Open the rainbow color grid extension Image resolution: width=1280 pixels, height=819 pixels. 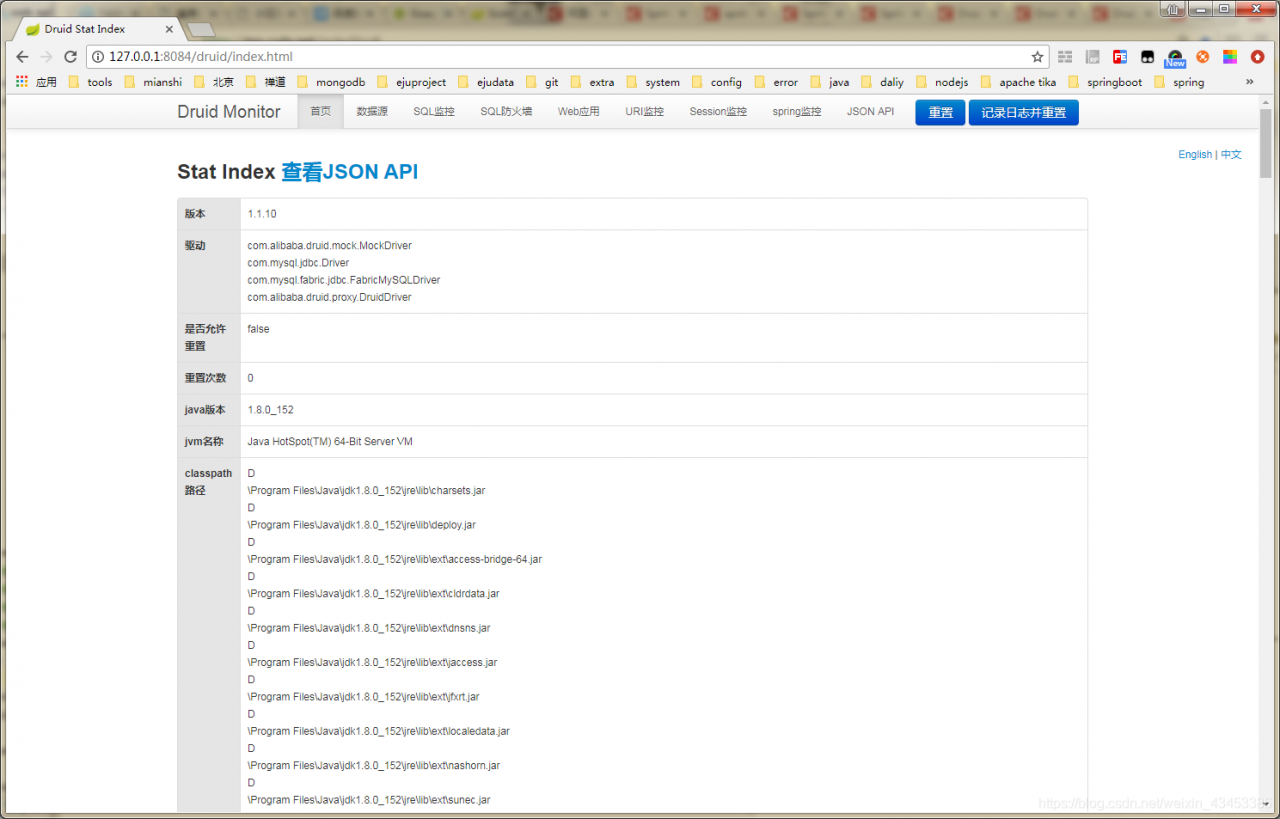[1230, 57]
